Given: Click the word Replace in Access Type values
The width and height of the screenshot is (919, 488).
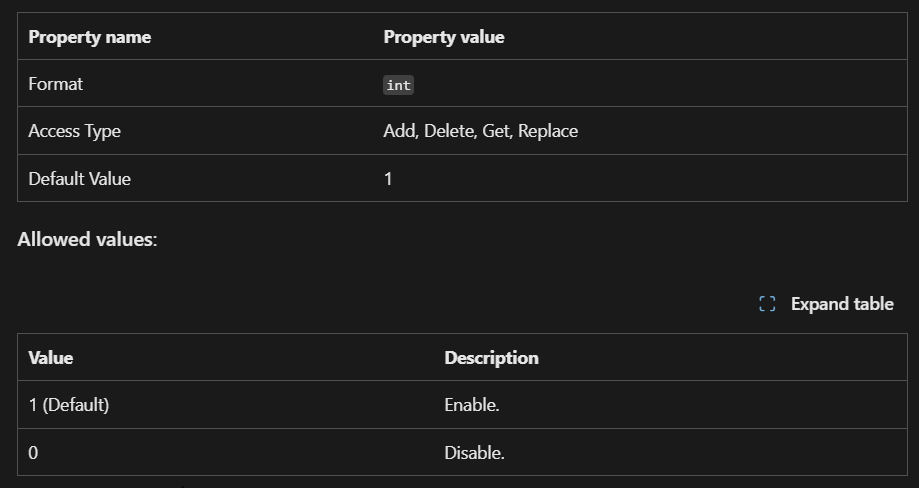Looking at the screenshot, I should coord(548,131).
